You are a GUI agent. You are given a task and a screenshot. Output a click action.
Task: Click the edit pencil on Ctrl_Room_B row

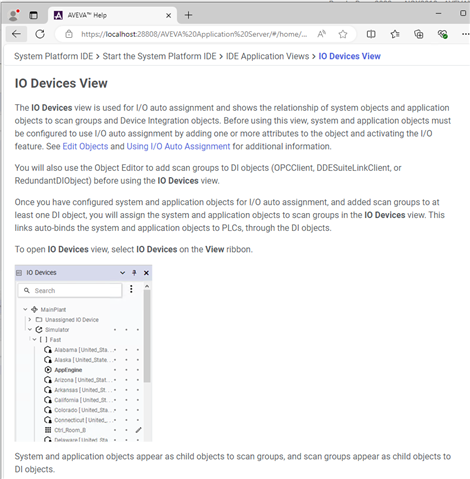(x=139, y=430)
